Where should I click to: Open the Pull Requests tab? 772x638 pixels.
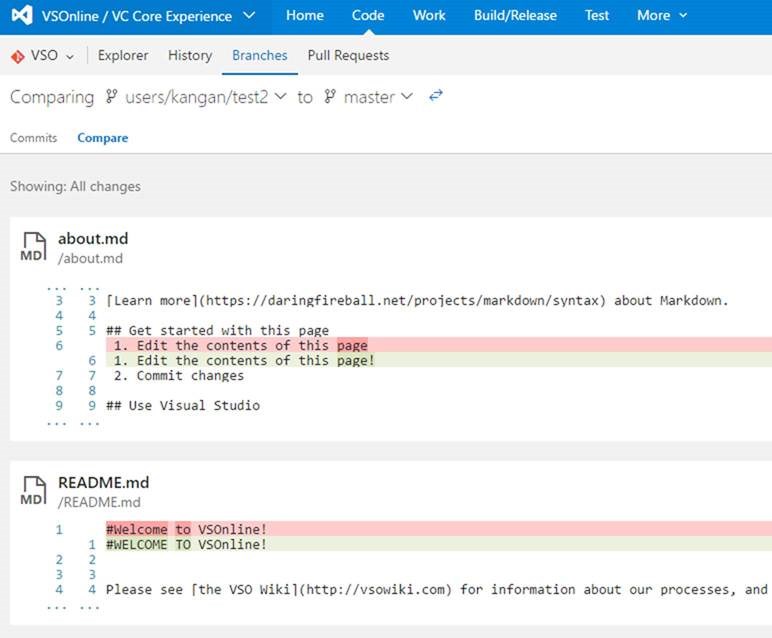[x=348, y=55]
